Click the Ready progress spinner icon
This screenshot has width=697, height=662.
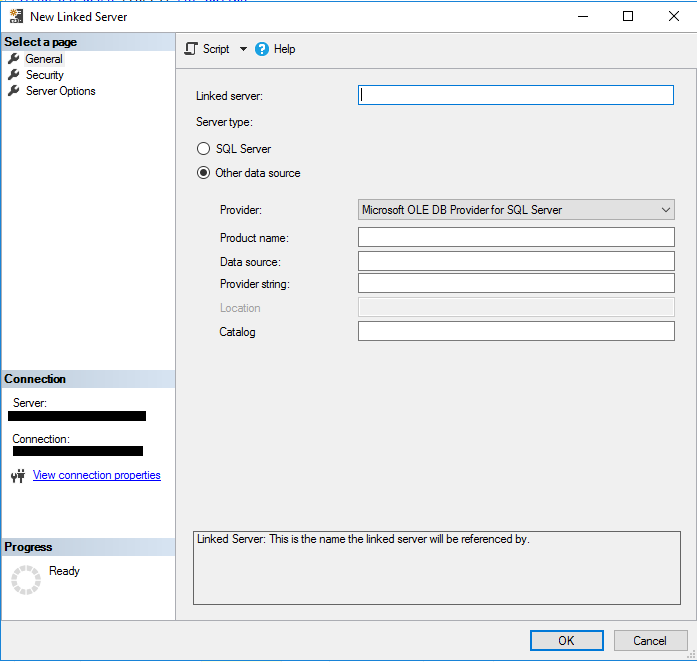26,580
